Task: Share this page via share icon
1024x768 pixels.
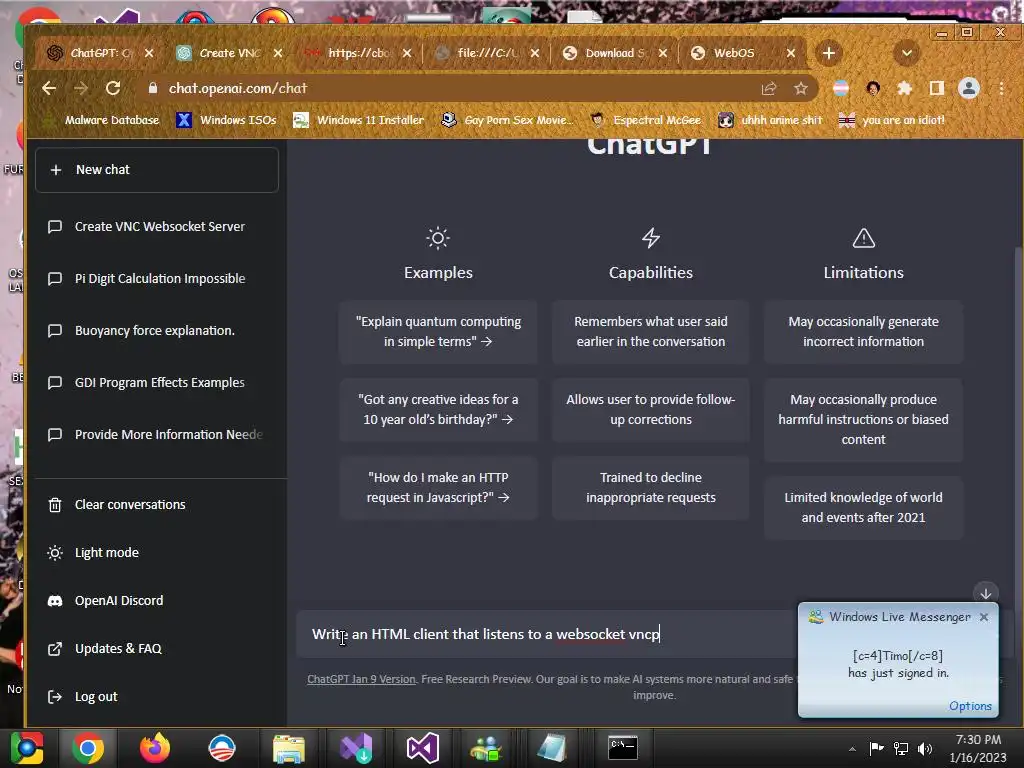Action: [x=769, y=88]
